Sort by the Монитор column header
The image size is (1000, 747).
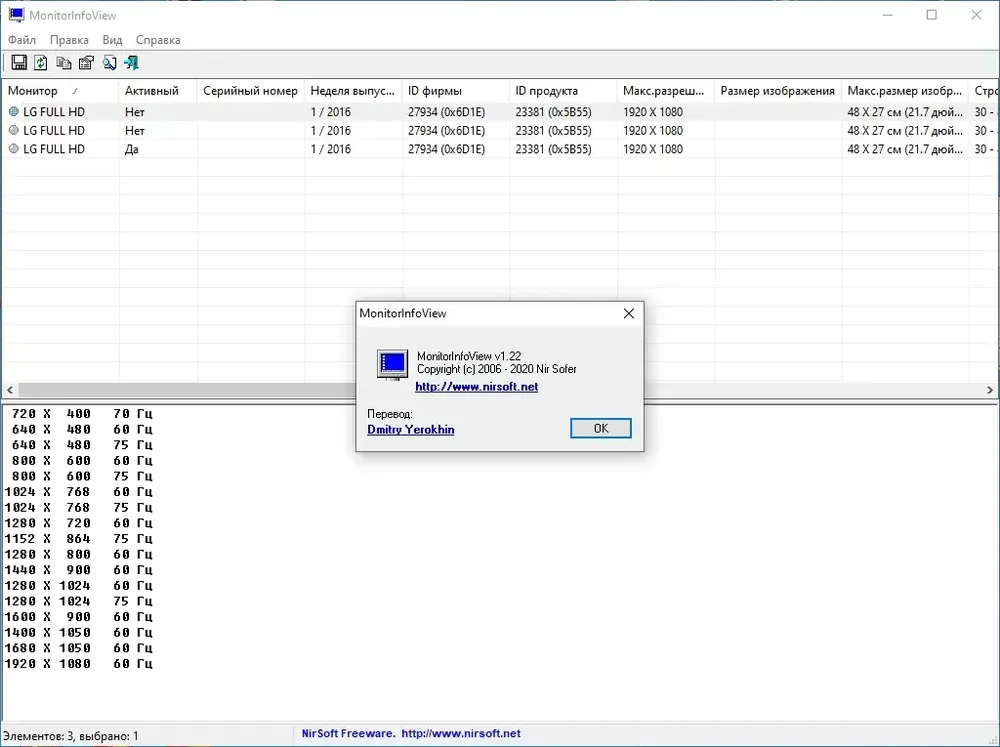[x=61, y=91]
